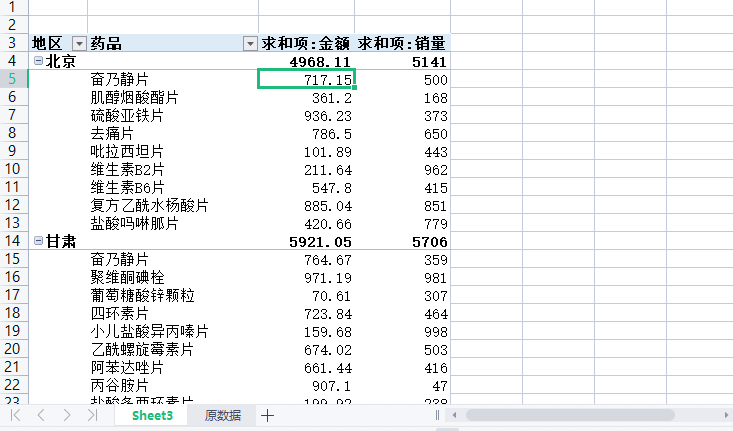Open the 药品 filter dropdown
Viewport: 733px width, 431px height.
[249, 44]
